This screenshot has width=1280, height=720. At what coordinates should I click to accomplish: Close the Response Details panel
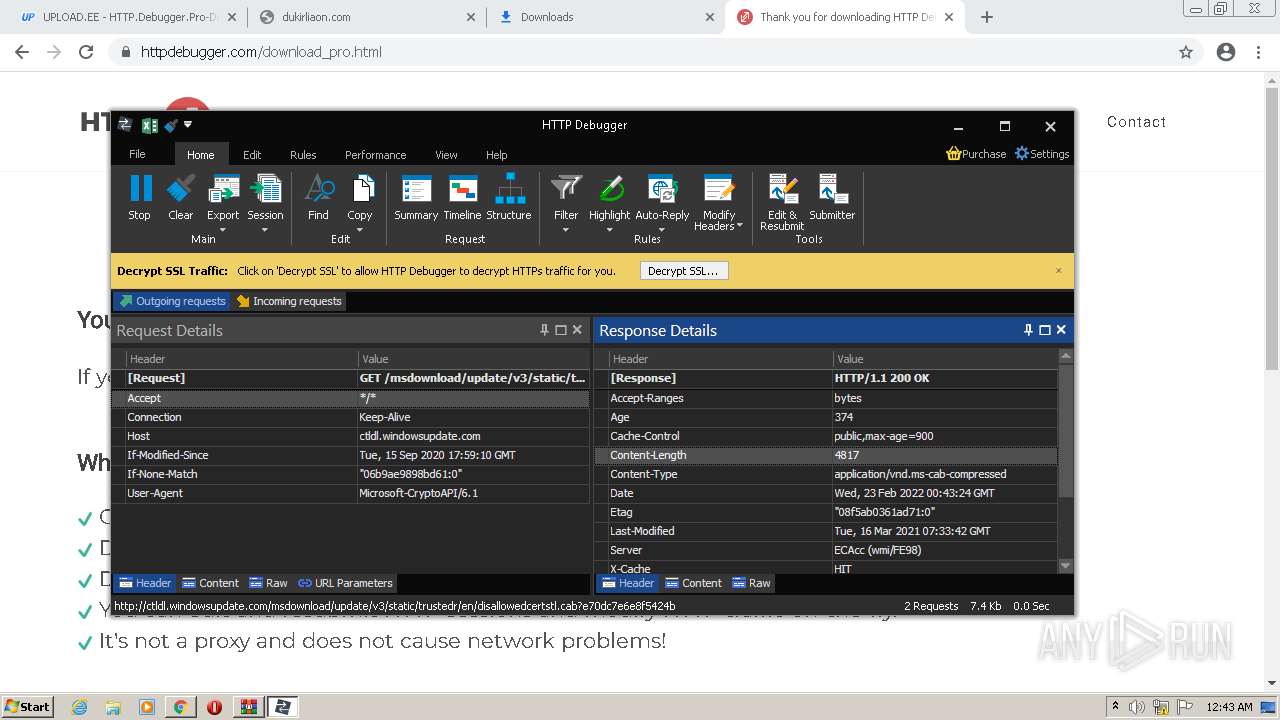pos(1061,330)
